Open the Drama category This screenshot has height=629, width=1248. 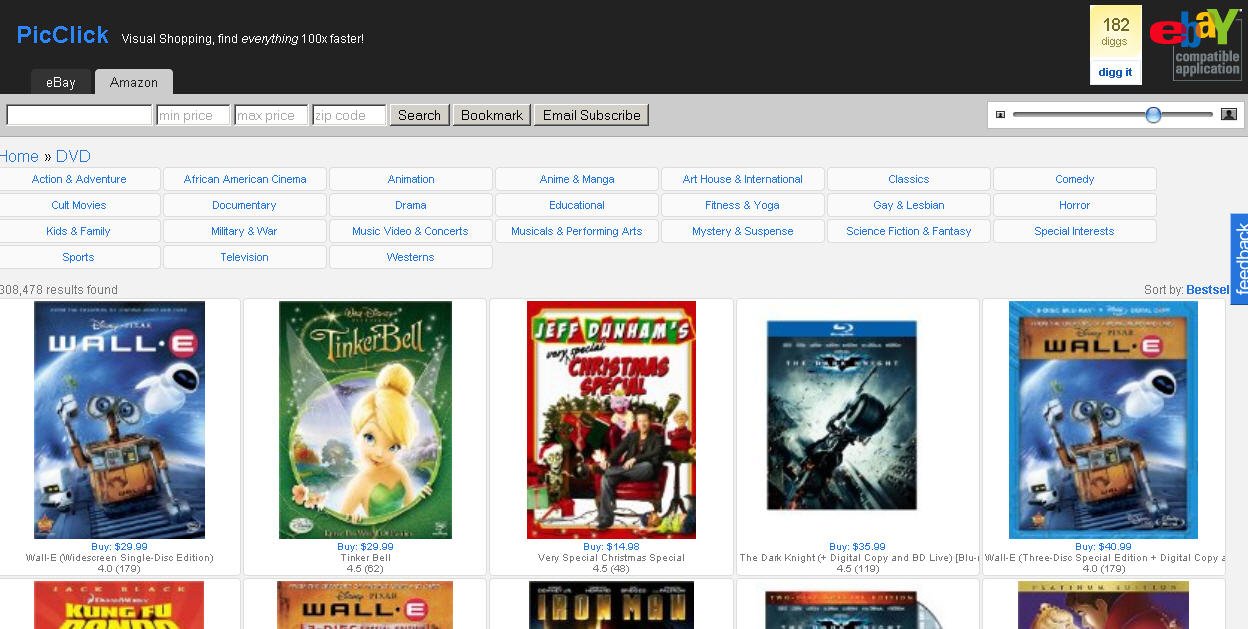[x=411, y=205]
